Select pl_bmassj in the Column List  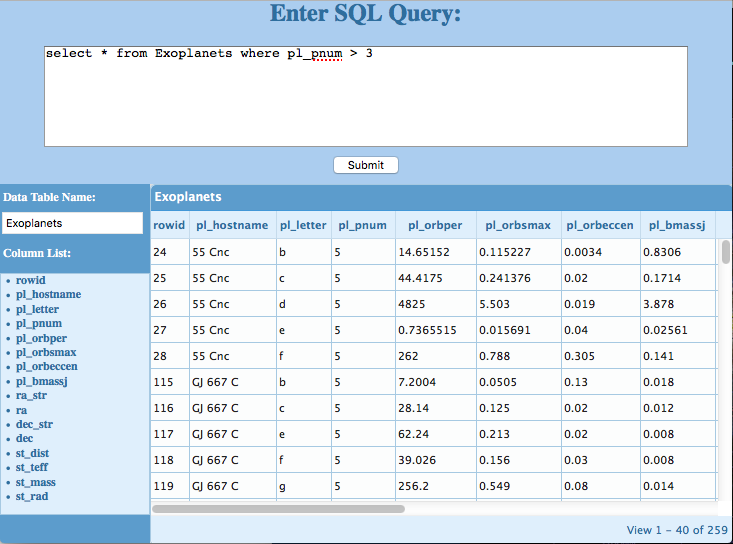pyautogui.click(x=42, y=381)
